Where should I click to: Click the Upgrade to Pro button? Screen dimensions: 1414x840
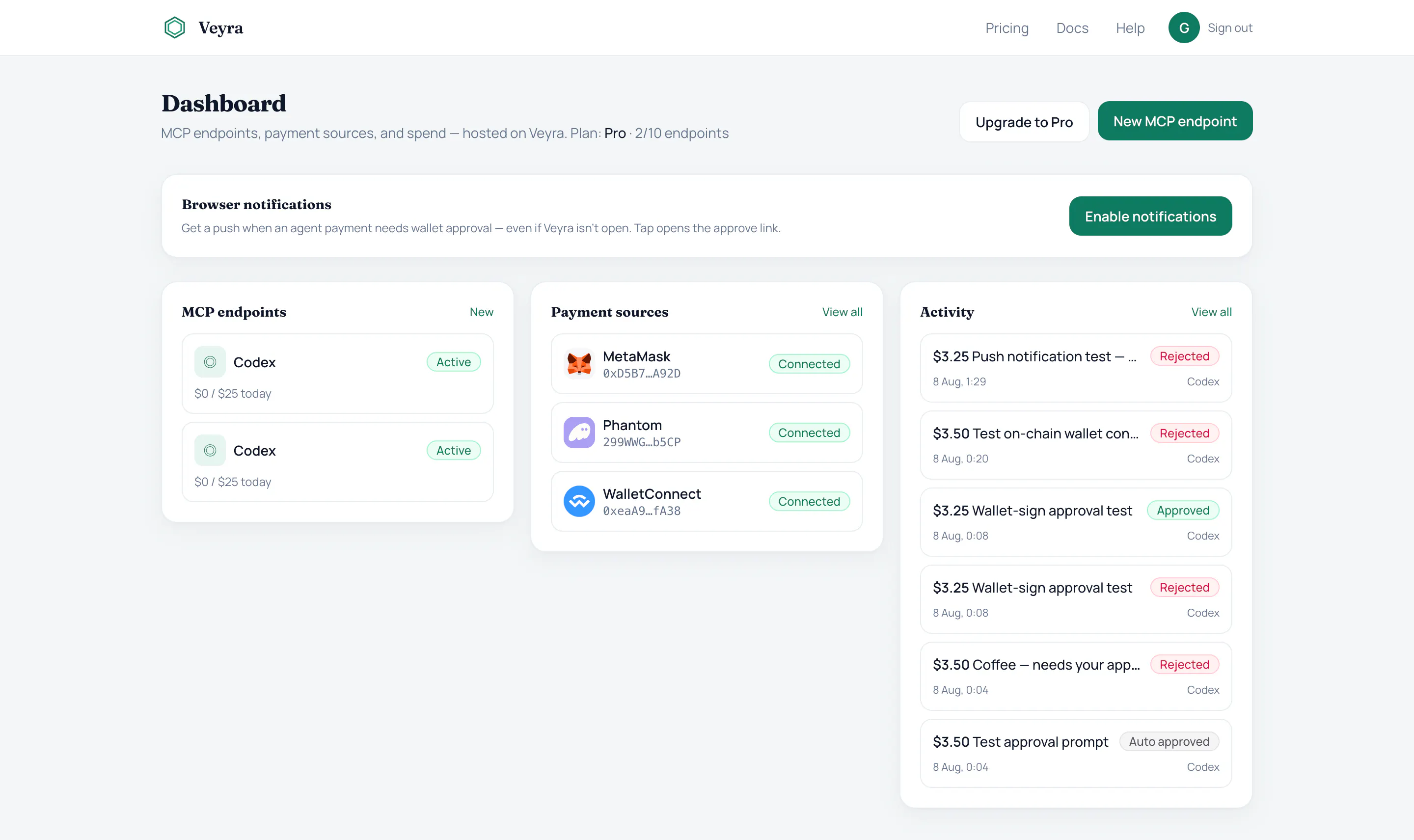(x=1023, y=122)
